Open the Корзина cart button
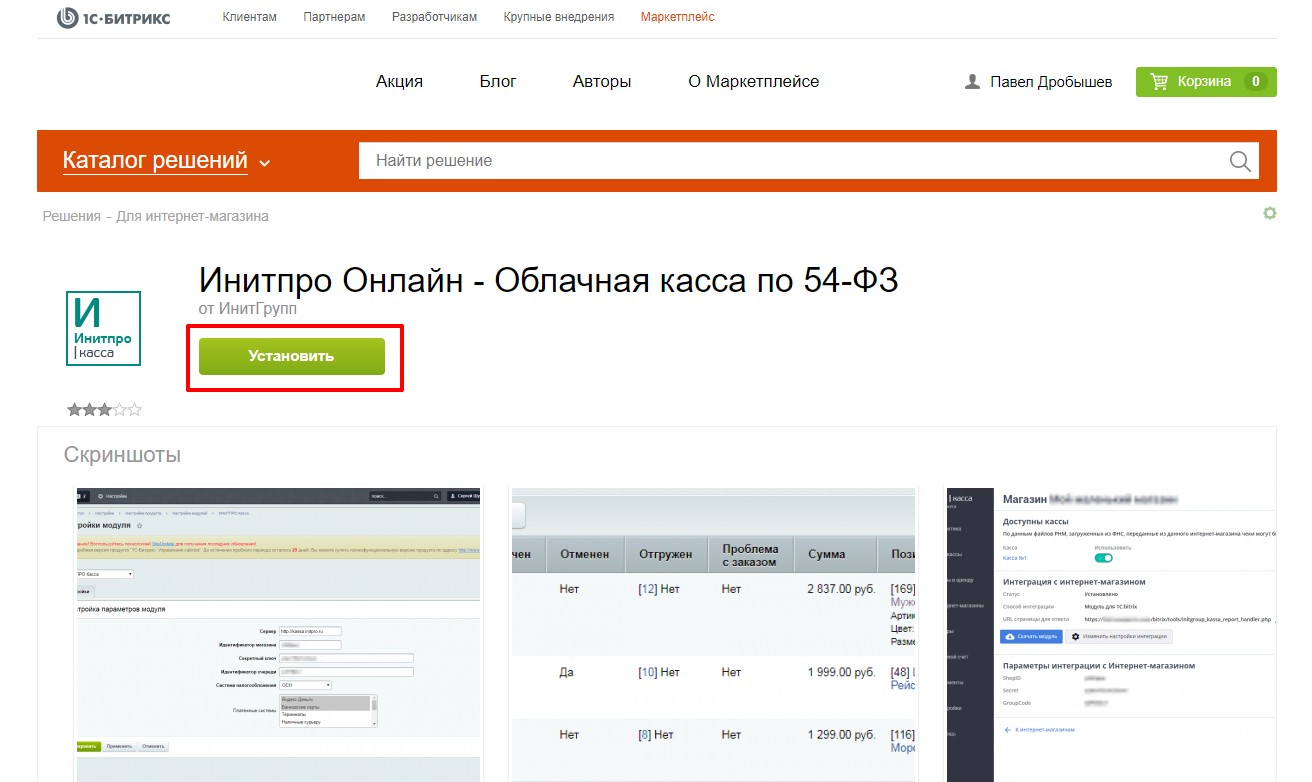 pos(1206,82)
